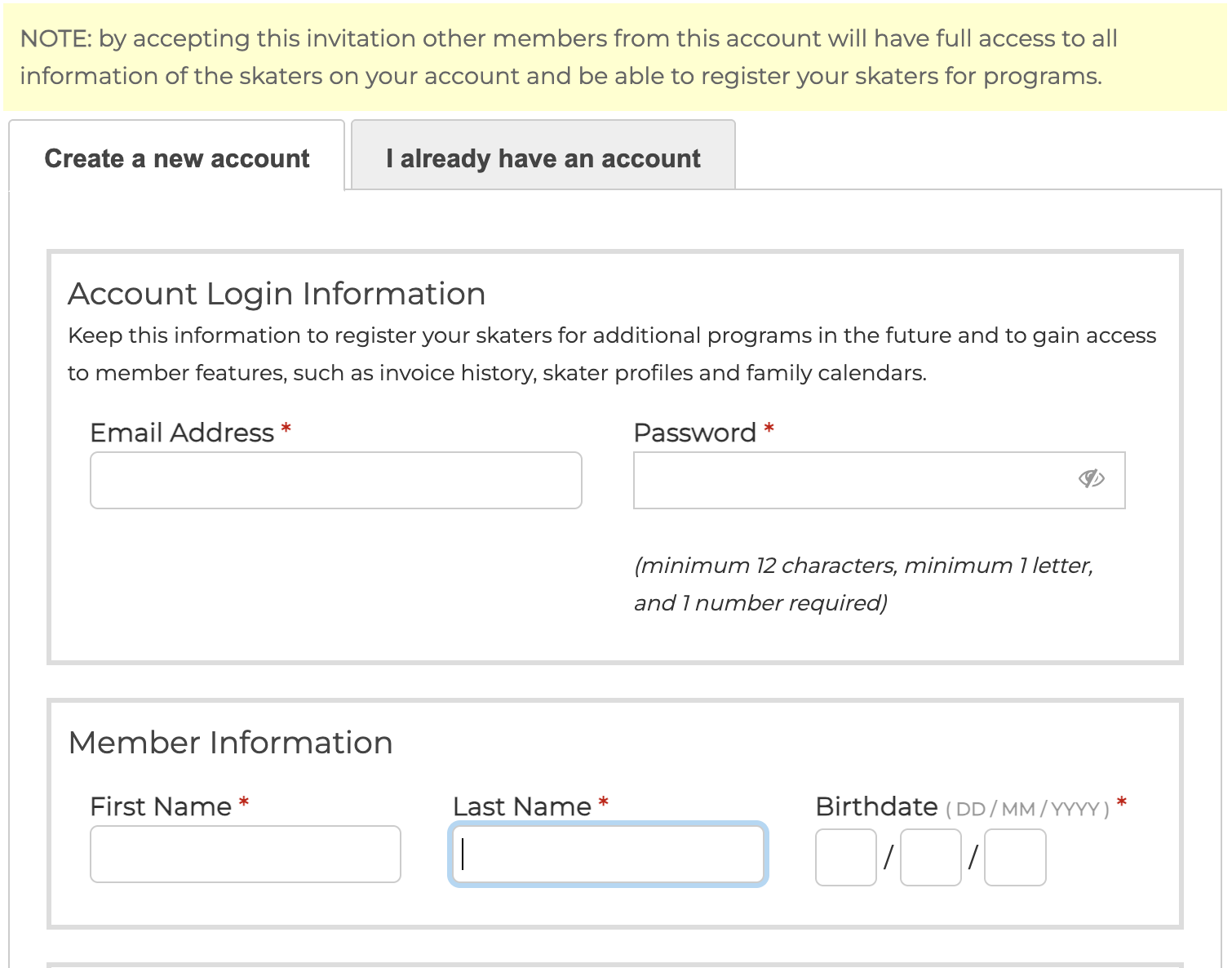The image size is (1232, 968).
Task: Click the Password field label
Action: 695,433
